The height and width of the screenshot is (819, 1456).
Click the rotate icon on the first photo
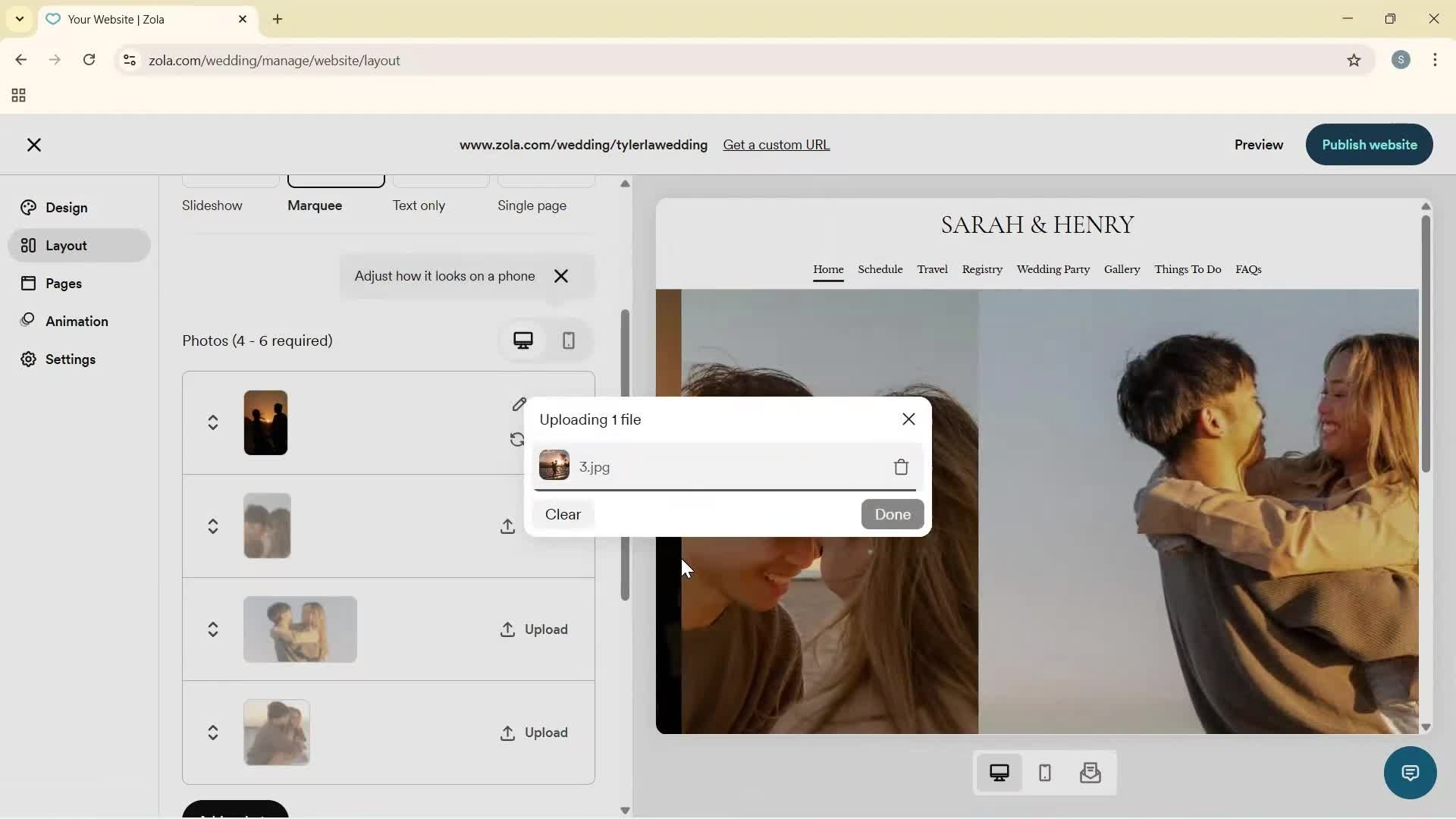point(516,440)
